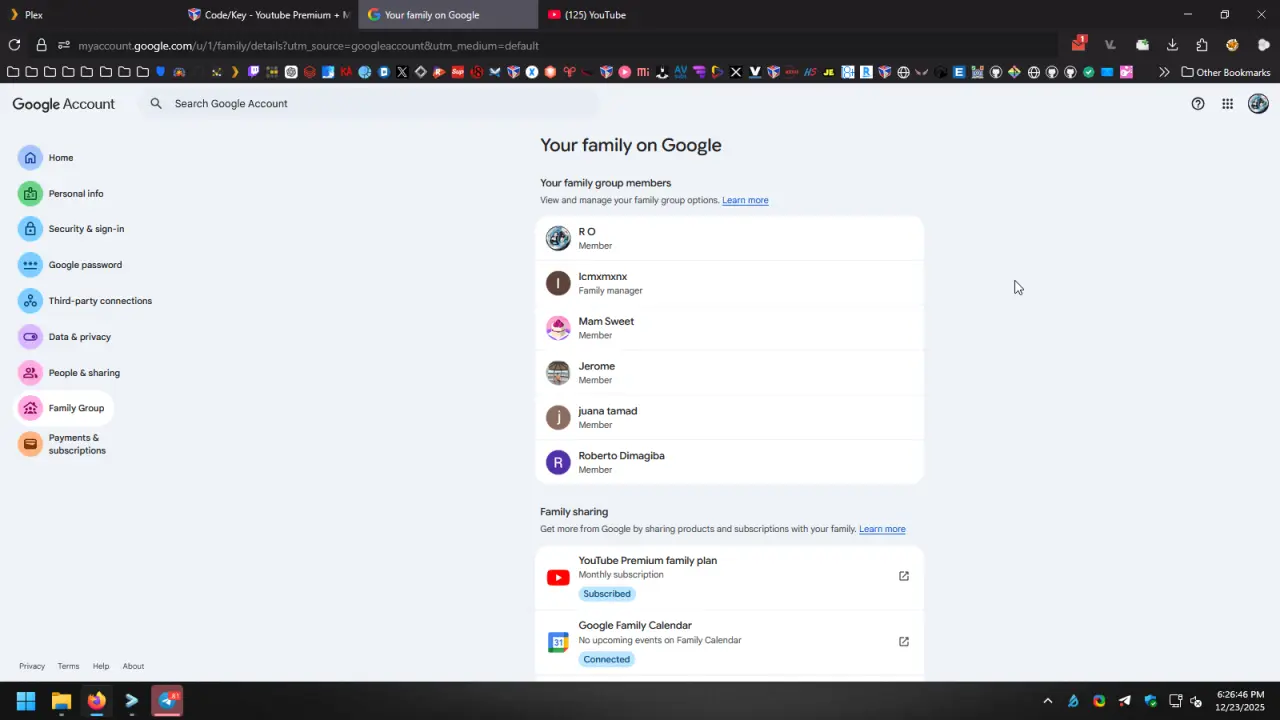Click Learn more under Family sharing

coord(882,529)
